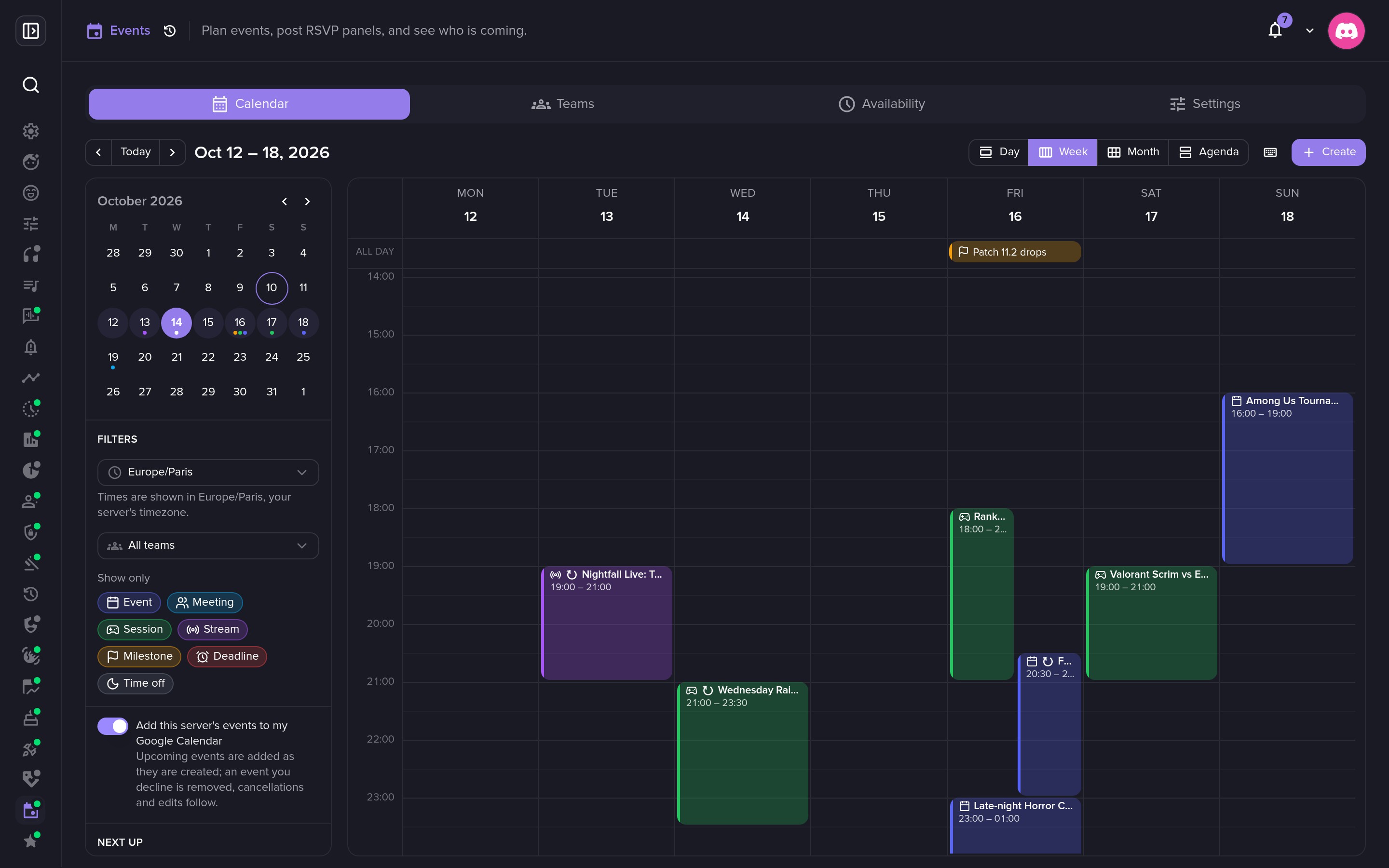
Task: Switch to Month view
Action: tap(1133, 152)
